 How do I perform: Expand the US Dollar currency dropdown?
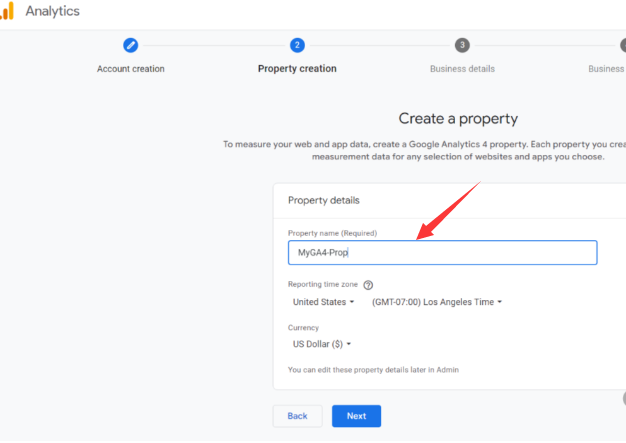click(322, 344)
